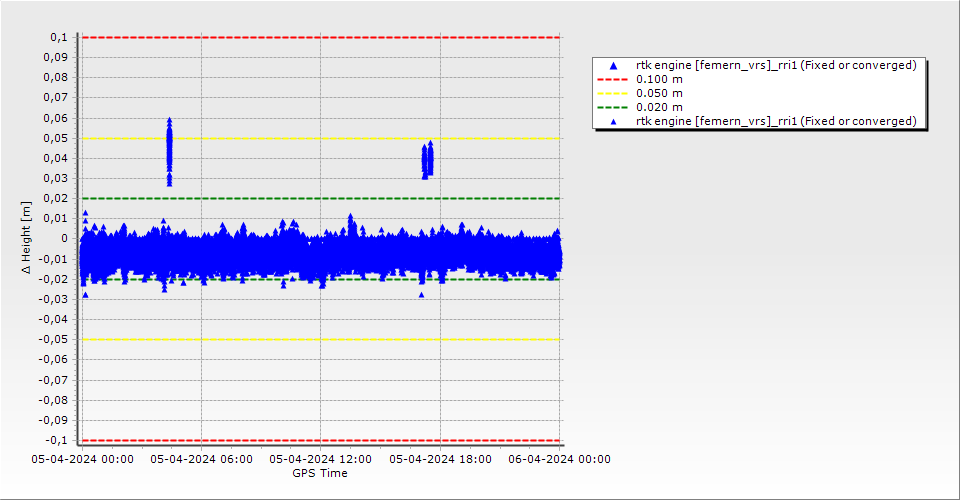Click the 0,1 tick label on the height axis

click(58, 37)
